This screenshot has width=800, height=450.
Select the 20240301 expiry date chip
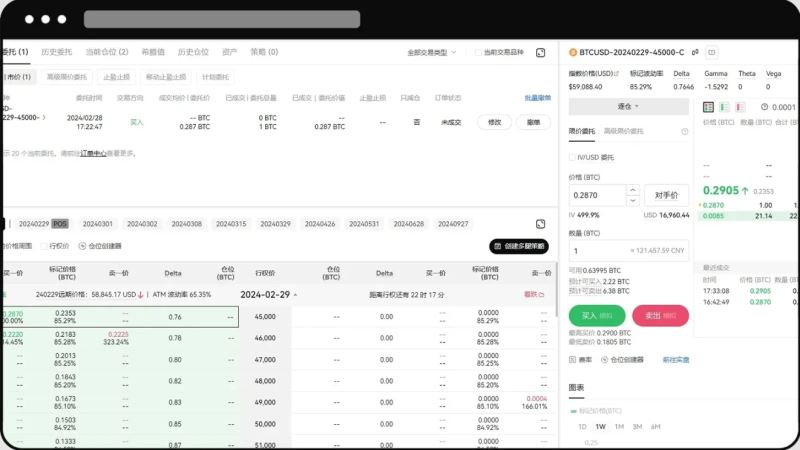point(97,224)
